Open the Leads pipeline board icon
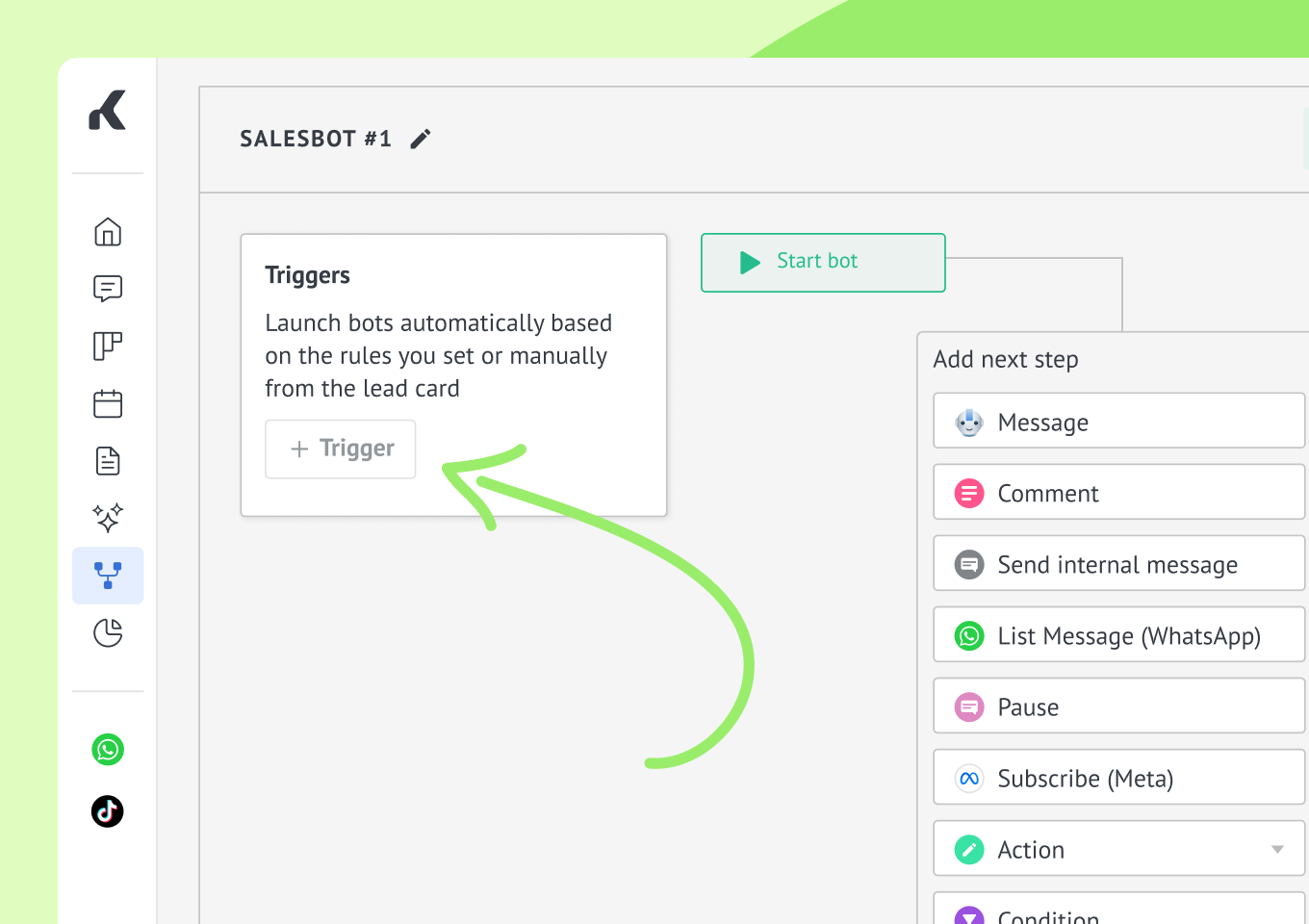Image resolution: width=1309 pixels, height=924 pixels. point(108,346)
